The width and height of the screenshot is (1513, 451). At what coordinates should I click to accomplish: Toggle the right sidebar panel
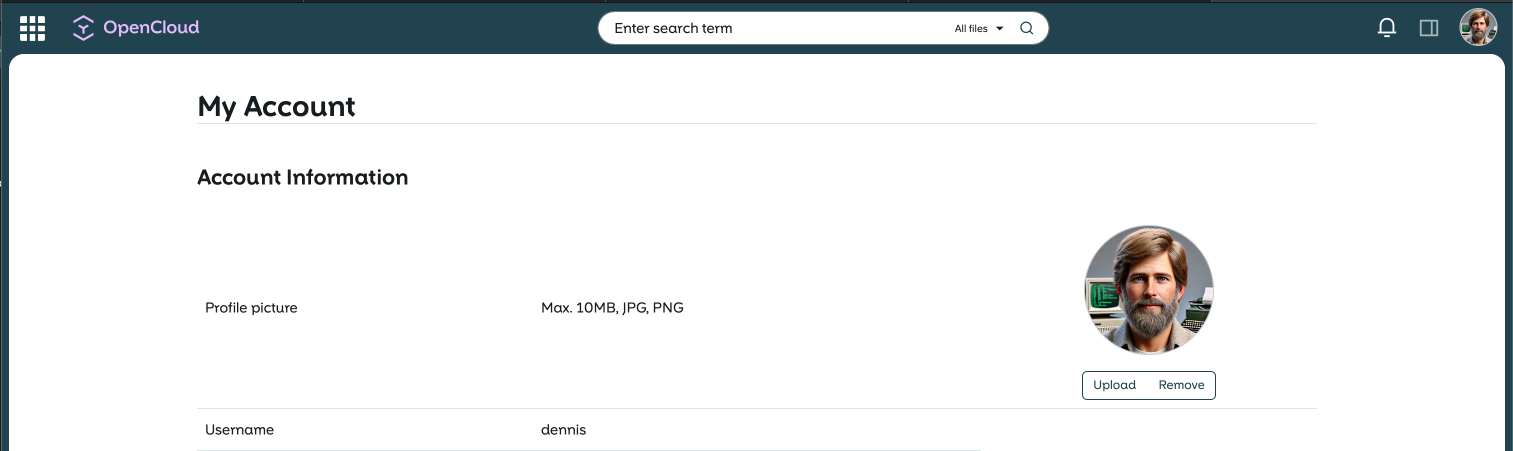tap(1429, 28)
